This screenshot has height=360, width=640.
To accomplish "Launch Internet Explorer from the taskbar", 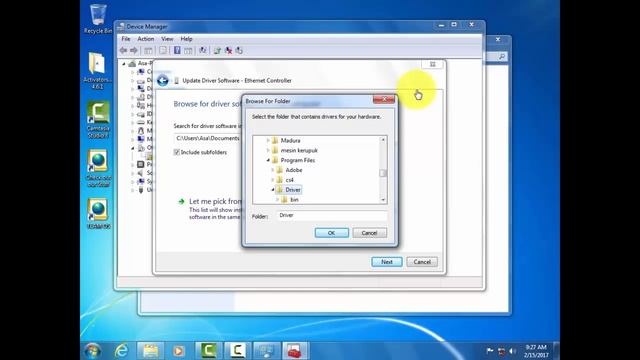I will click(x=122, y=351).
